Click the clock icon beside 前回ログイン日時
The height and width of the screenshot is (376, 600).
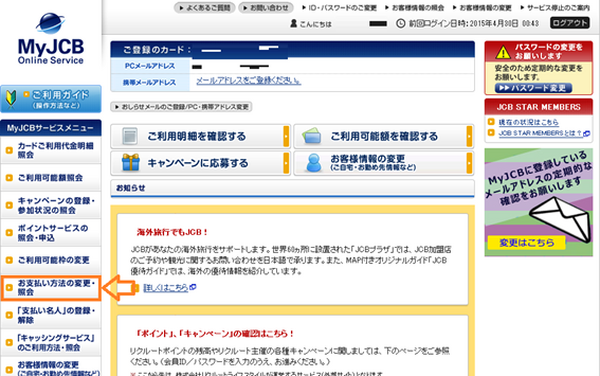coord(400,24)
